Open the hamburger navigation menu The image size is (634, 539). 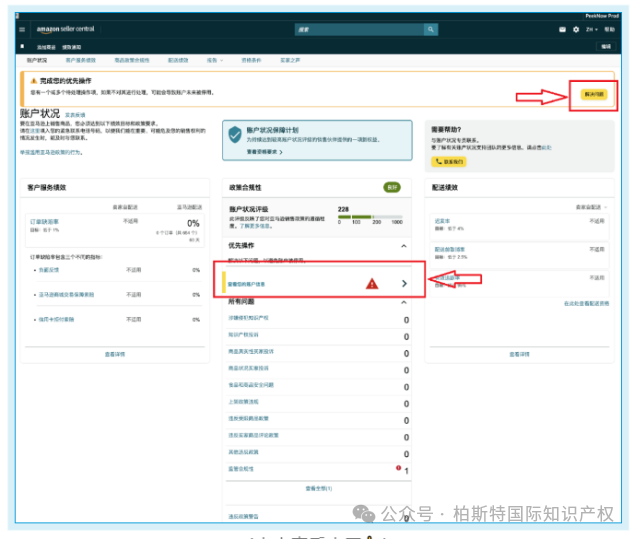pyautogui.click(x=22, y=30)
